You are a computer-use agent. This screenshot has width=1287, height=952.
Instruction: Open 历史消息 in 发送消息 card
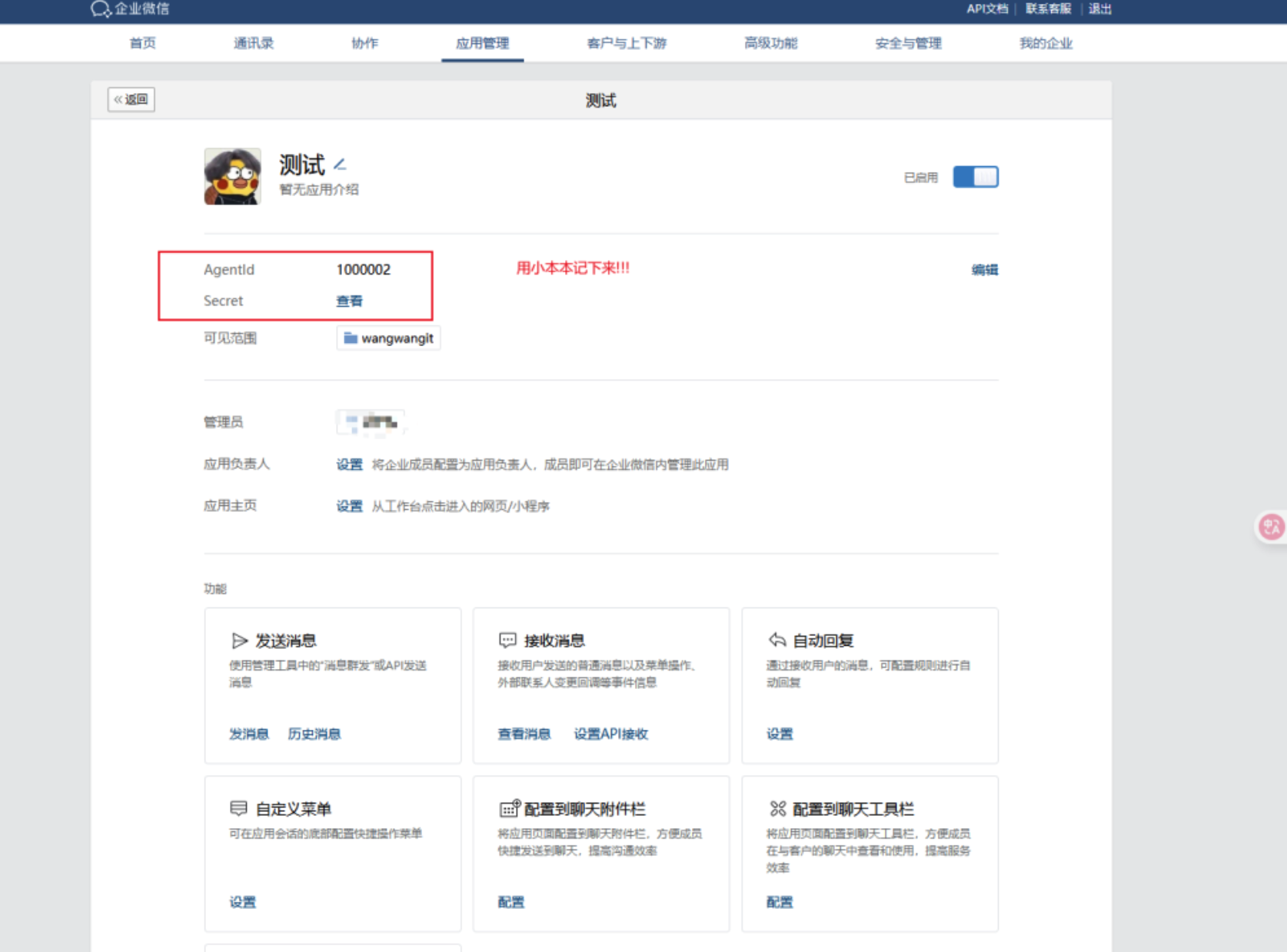(x=314, y=734)
